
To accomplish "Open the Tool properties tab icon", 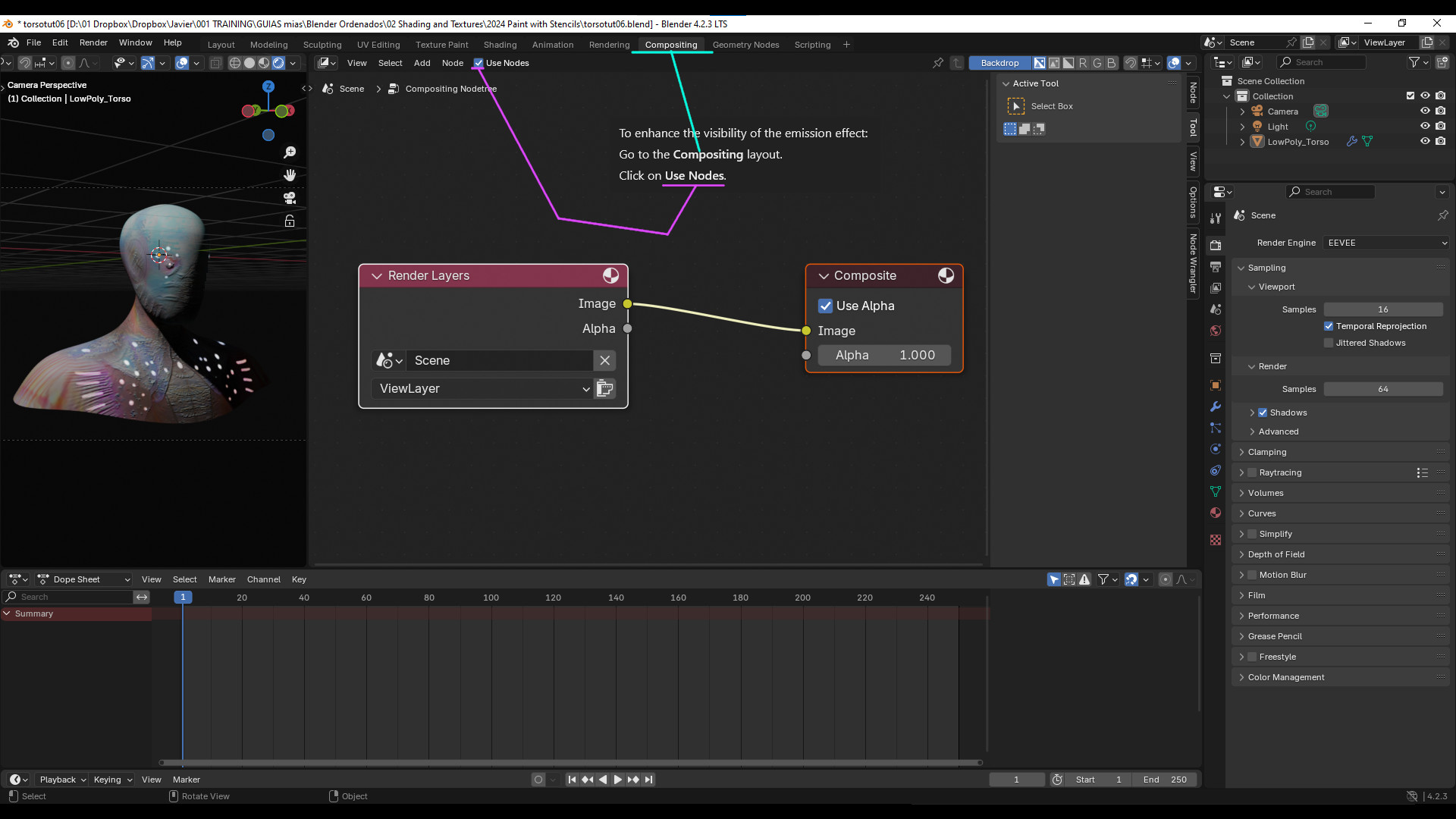I will tap(1216, 218).
